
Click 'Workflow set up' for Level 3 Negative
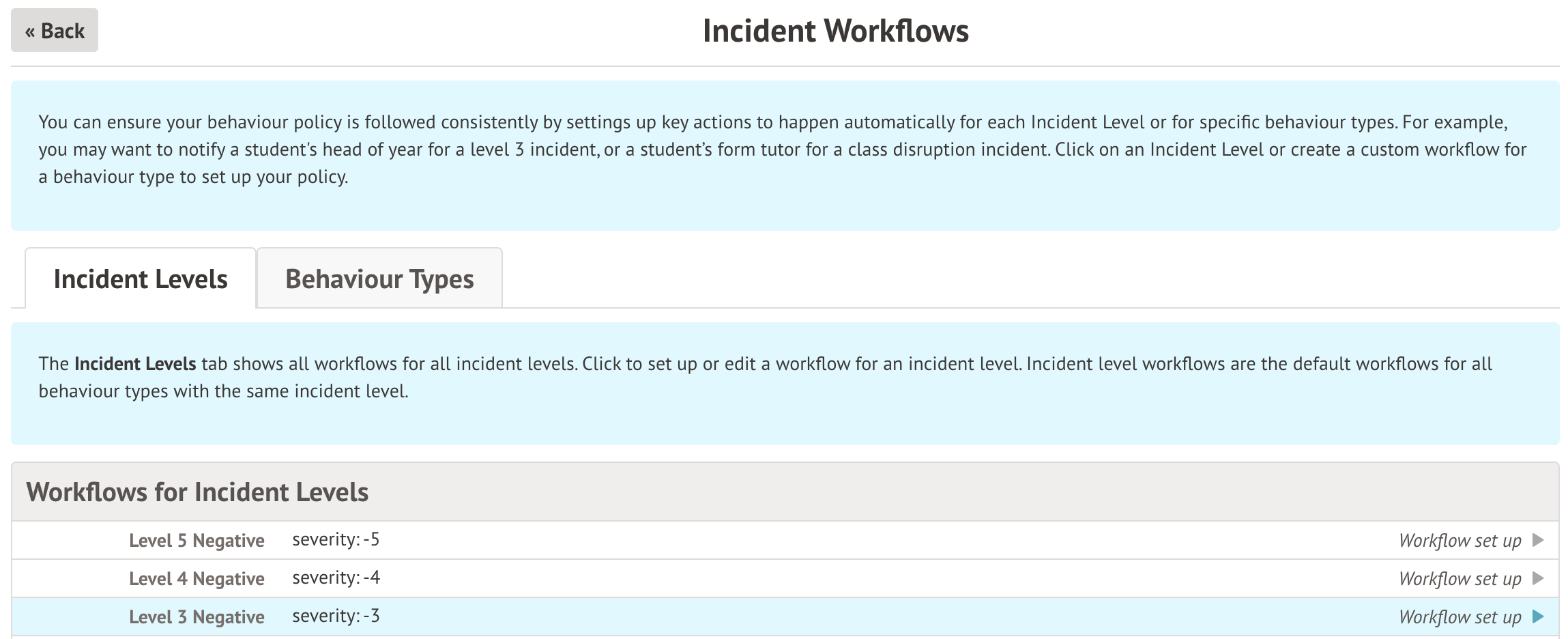(1460, 617)
